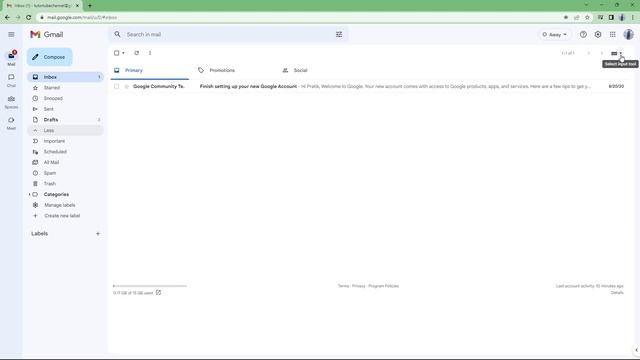Go to the older page arrow
Image resolution: width=640 pixels, height=360 pixels.
pos(602,53)
